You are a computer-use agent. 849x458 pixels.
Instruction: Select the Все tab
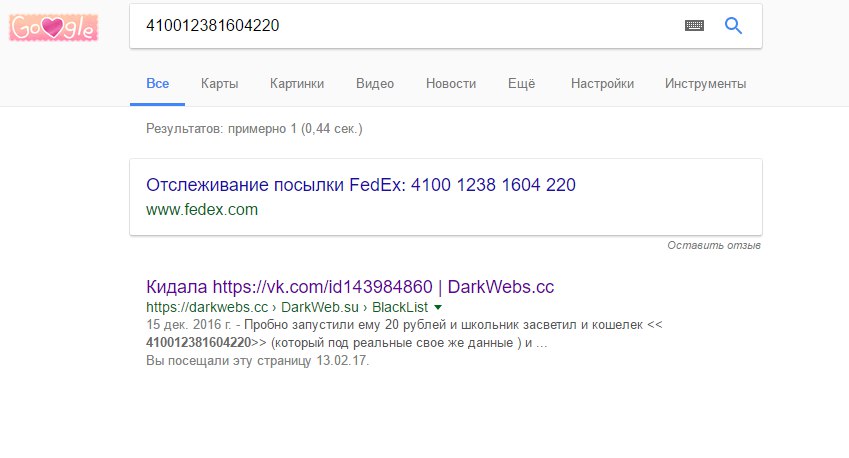tap(158, 83)
